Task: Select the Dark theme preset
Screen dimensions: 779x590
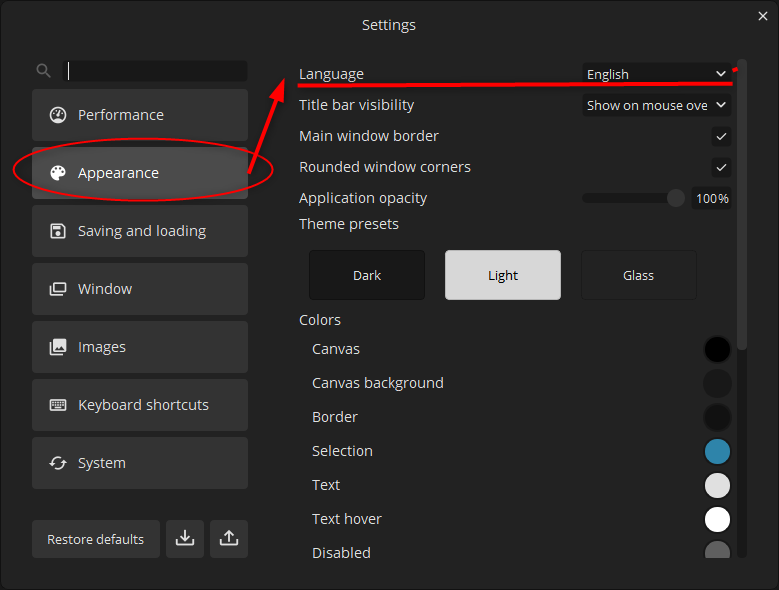Action: click(x=367, y=275)
